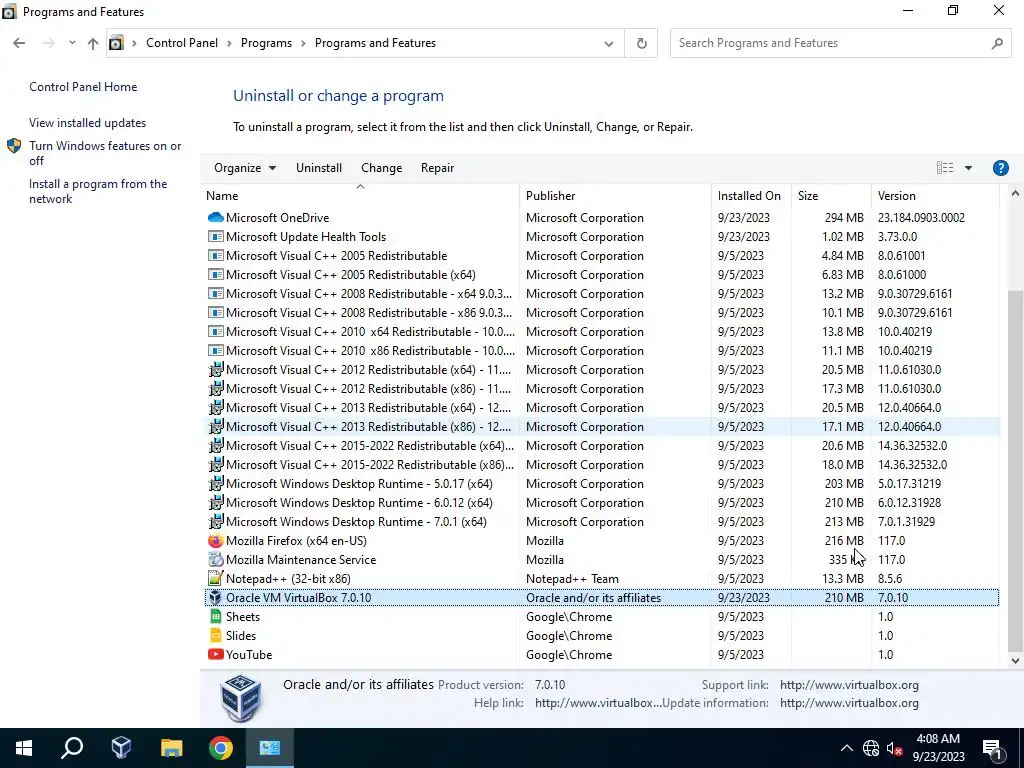The height and width of the screenshot is (768, 1024).
Task: Click icon of Visual C++ 2012 Redistributable (x64)
Action: tap(216, 370)
